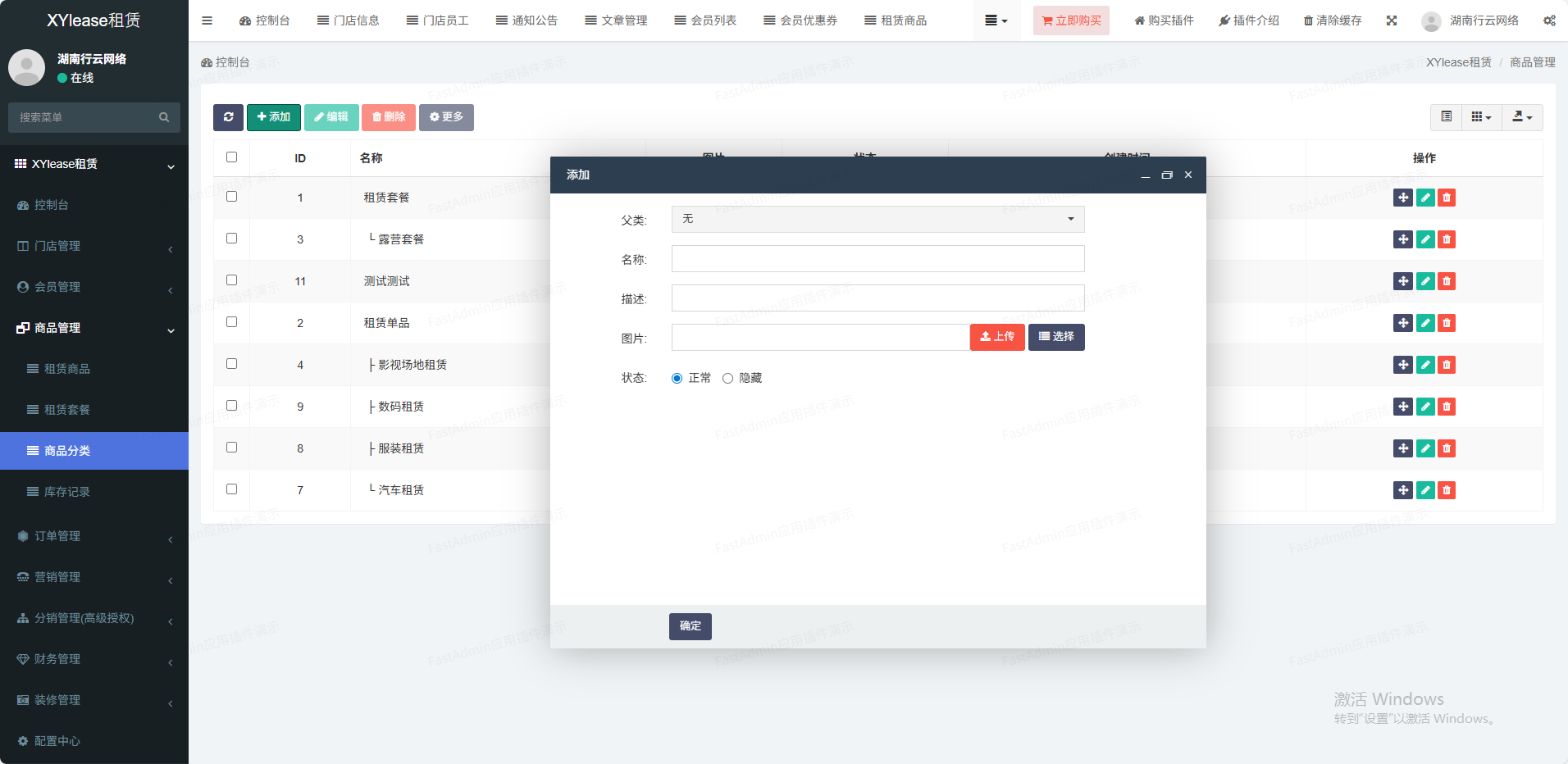Click drag-move icon for 数码租赁 row

click(1402, 407)
